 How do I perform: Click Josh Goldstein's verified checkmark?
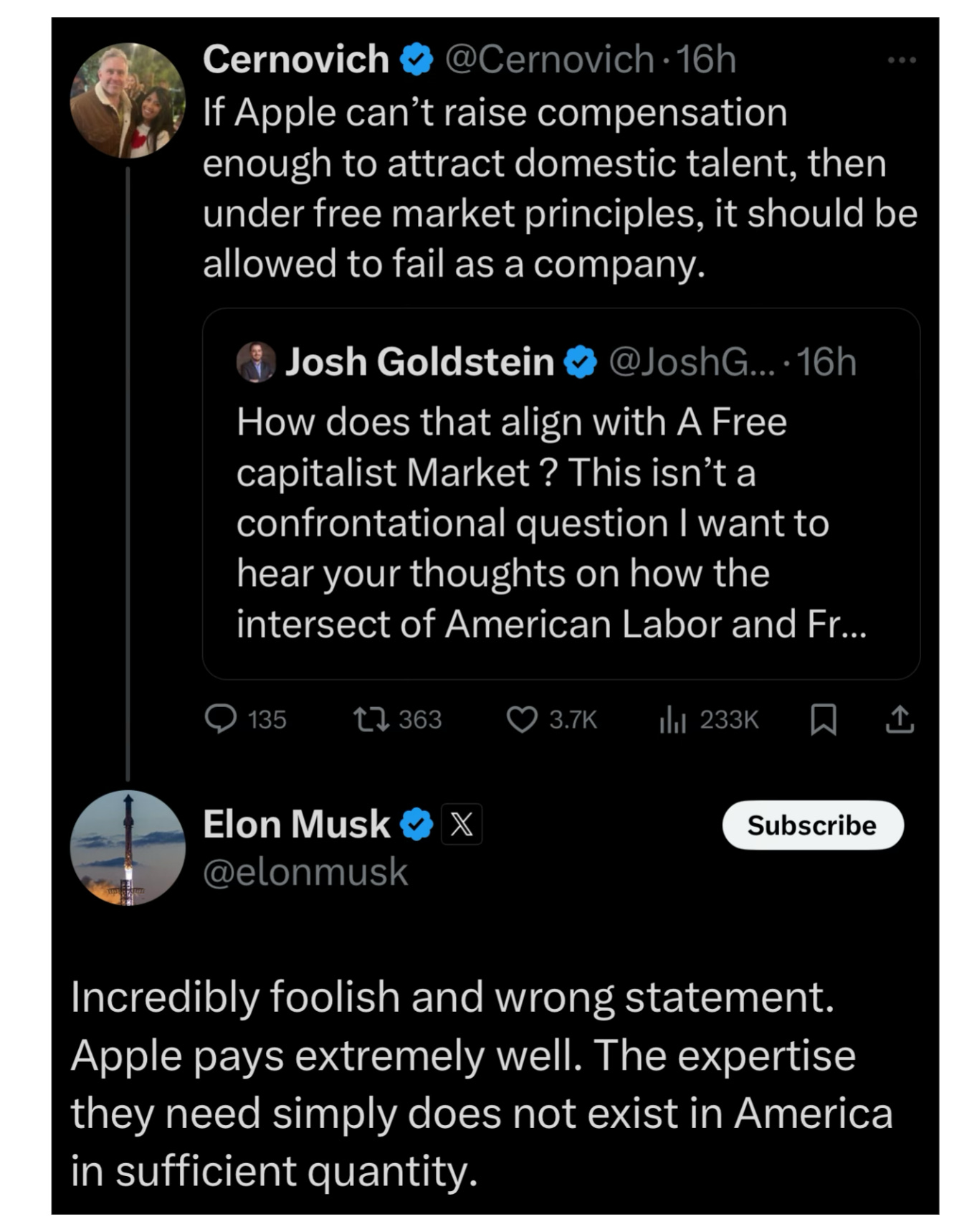[x=580, y=362]
